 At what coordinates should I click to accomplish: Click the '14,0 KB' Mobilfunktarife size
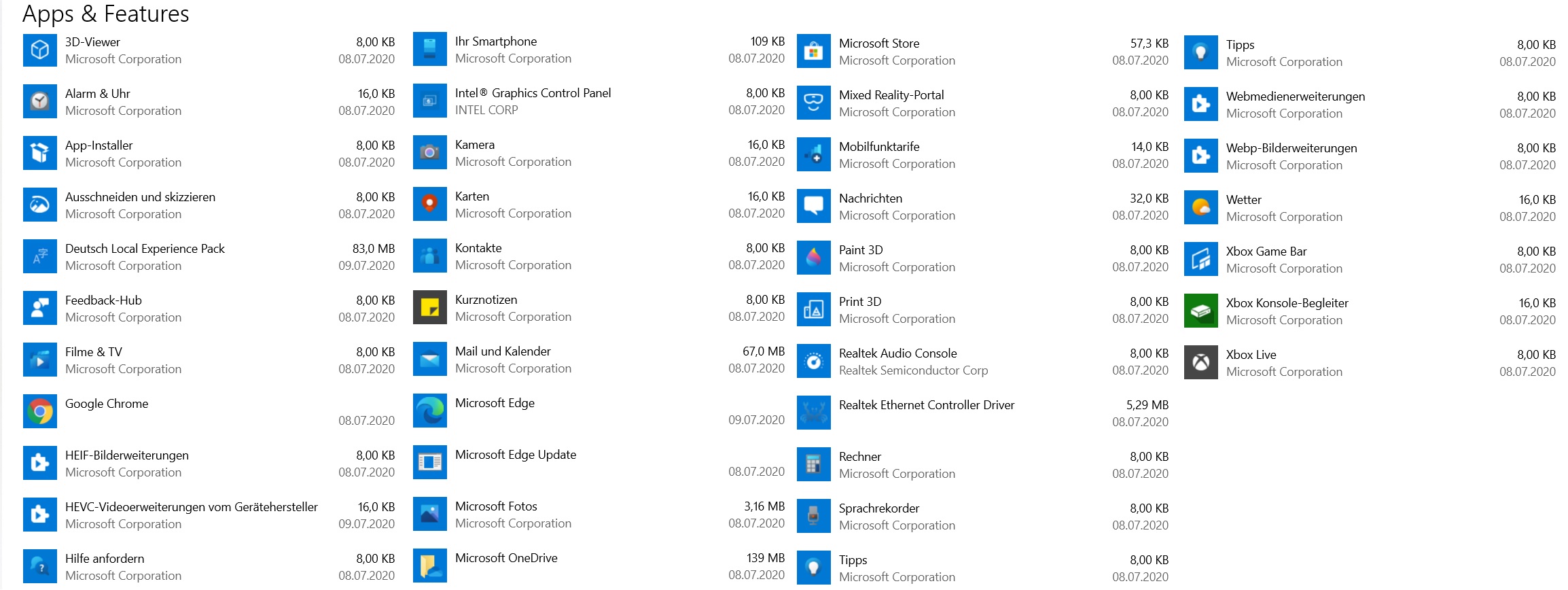click(1150, 147)
